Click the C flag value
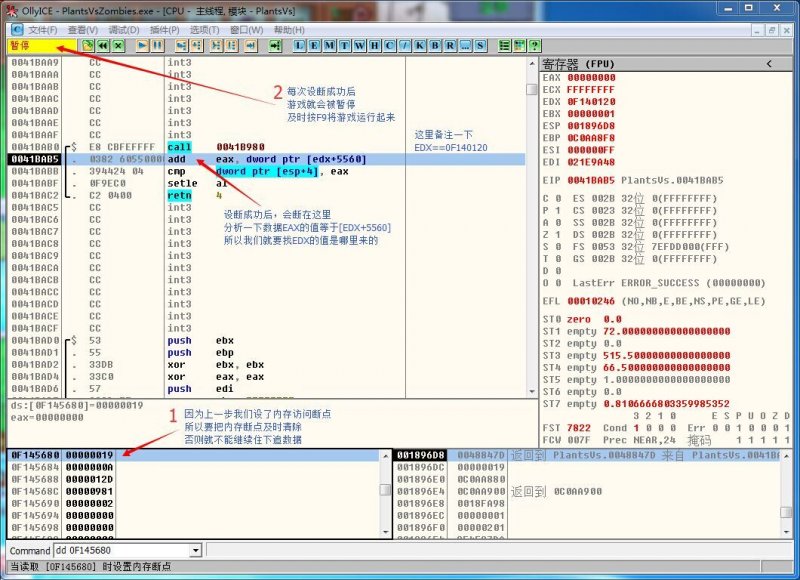Image resolution: width=800 pixels, height=580 pixels. tap(558, 198)
